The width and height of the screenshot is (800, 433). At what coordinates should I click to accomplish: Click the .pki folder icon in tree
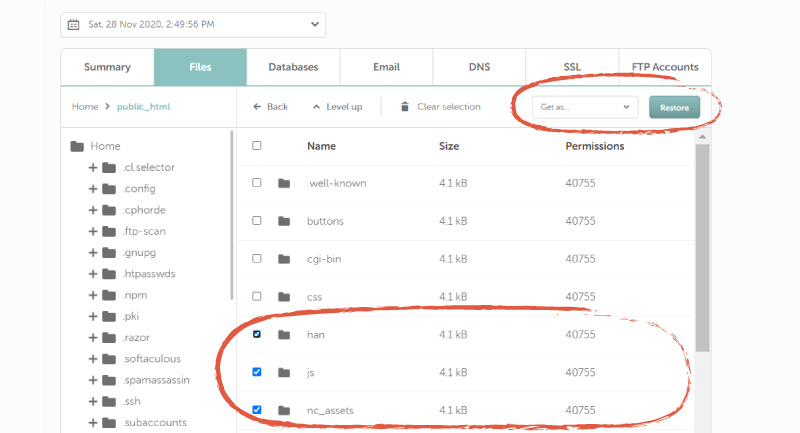click(109, 316)
